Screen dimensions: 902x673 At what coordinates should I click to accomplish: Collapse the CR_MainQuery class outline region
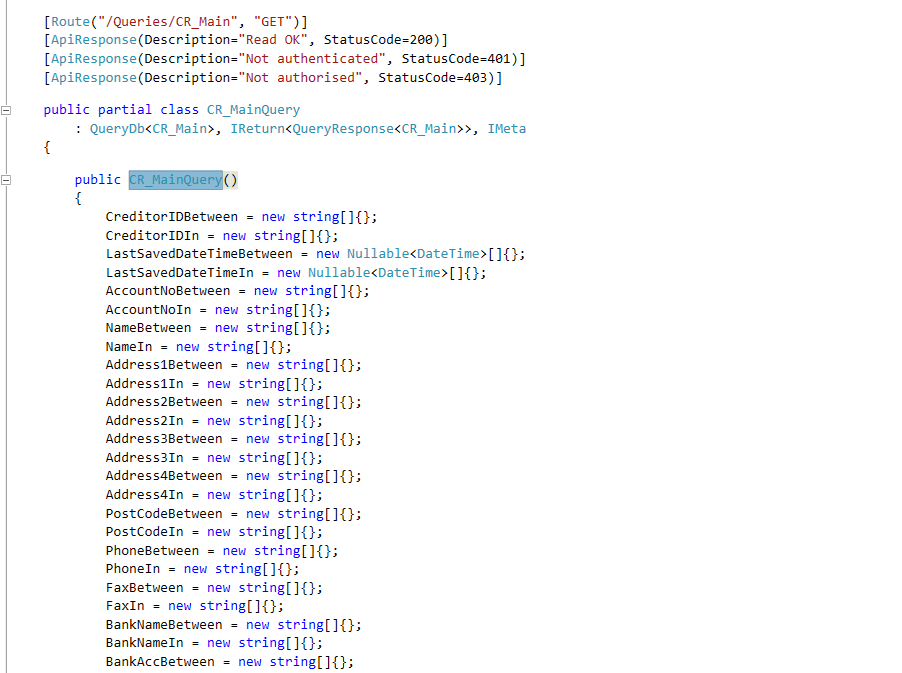click(7, 110)
